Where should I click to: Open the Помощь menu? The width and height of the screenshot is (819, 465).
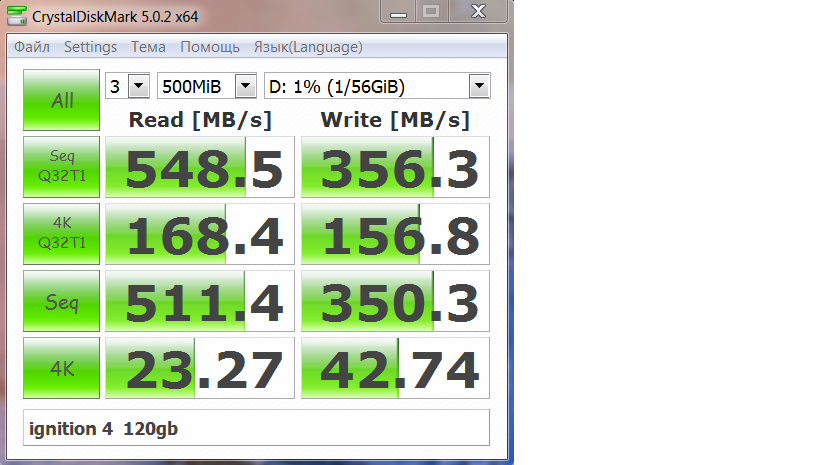210,47
